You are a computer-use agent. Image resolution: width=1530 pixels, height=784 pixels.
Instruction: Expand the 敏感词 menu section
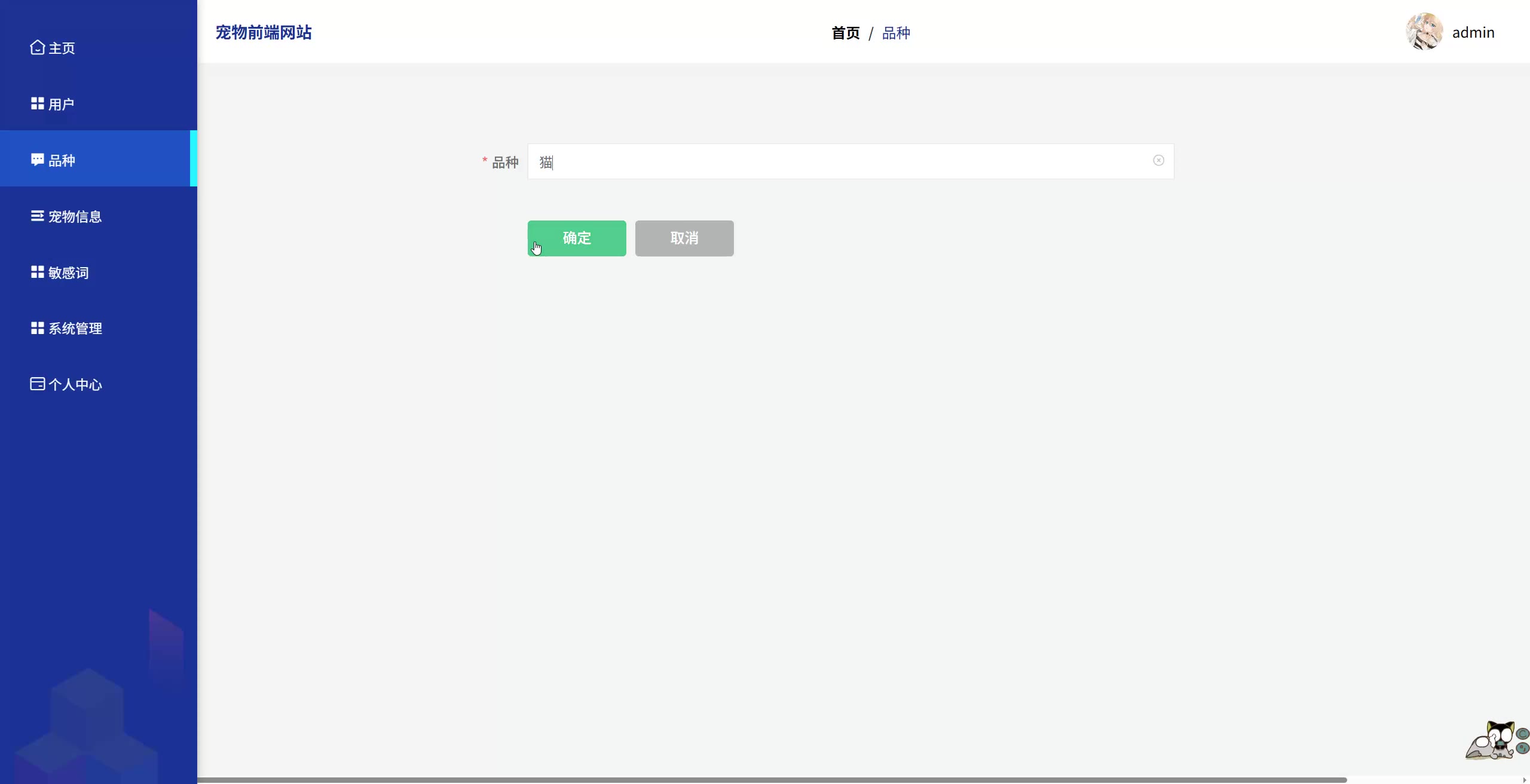(x=68, y=272)
